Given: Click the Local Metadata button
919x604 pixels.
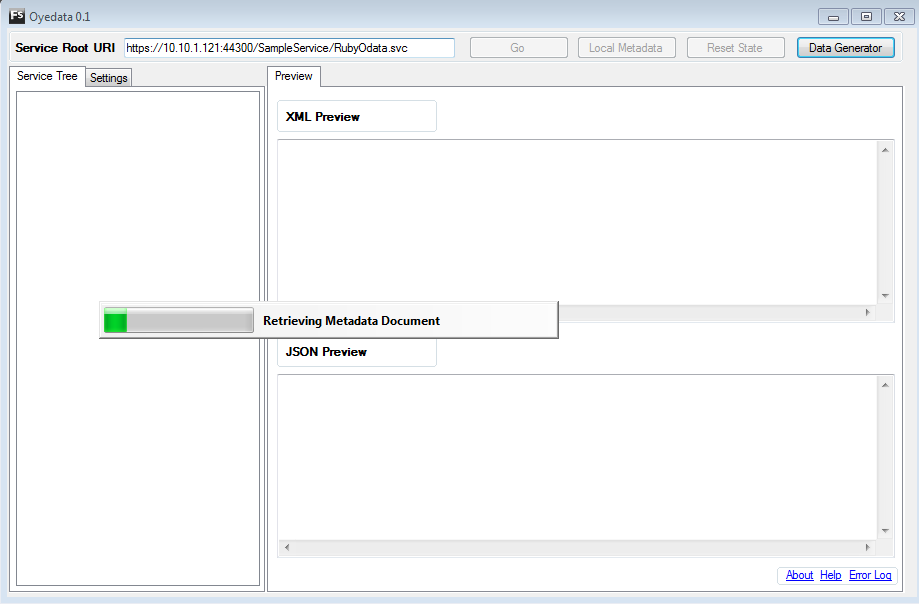Looking at the screenshot, I should [626, 48].
